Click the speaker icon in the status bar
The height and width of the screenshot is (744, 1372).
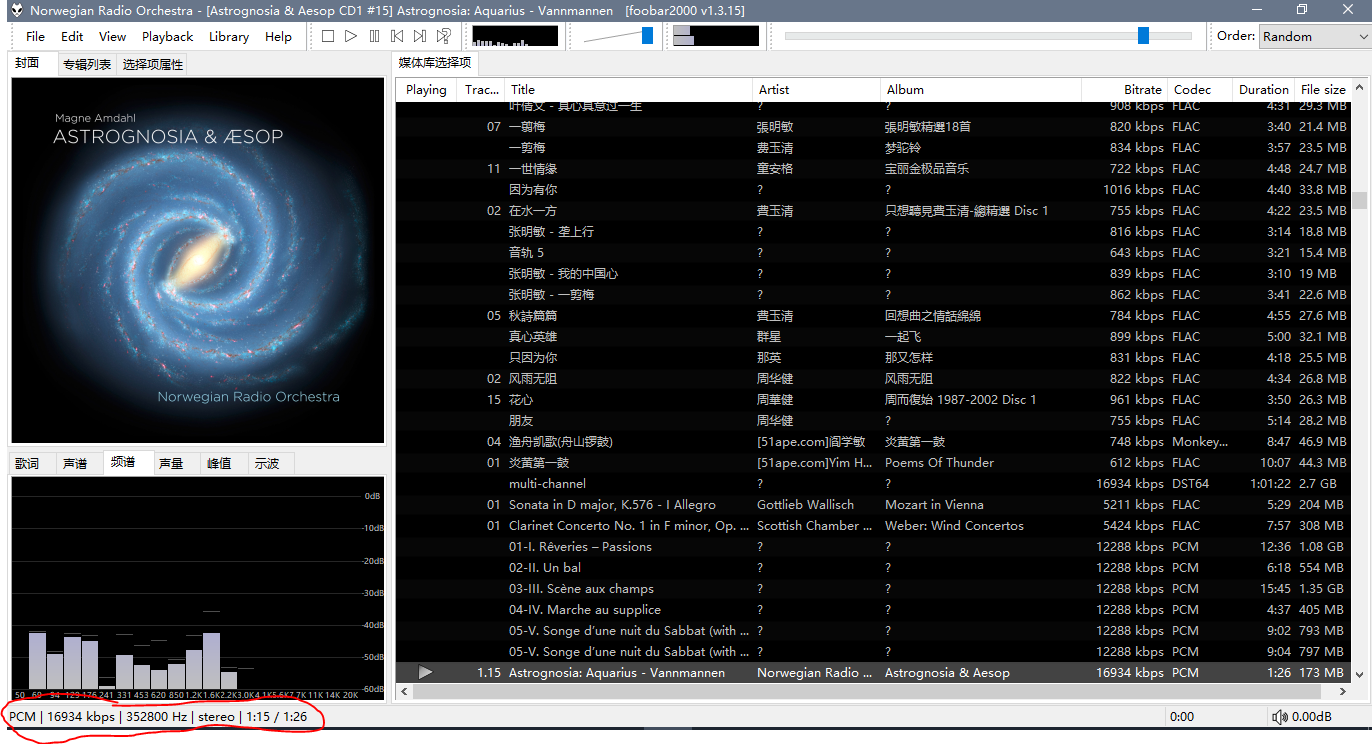[x=1280, y=716]
